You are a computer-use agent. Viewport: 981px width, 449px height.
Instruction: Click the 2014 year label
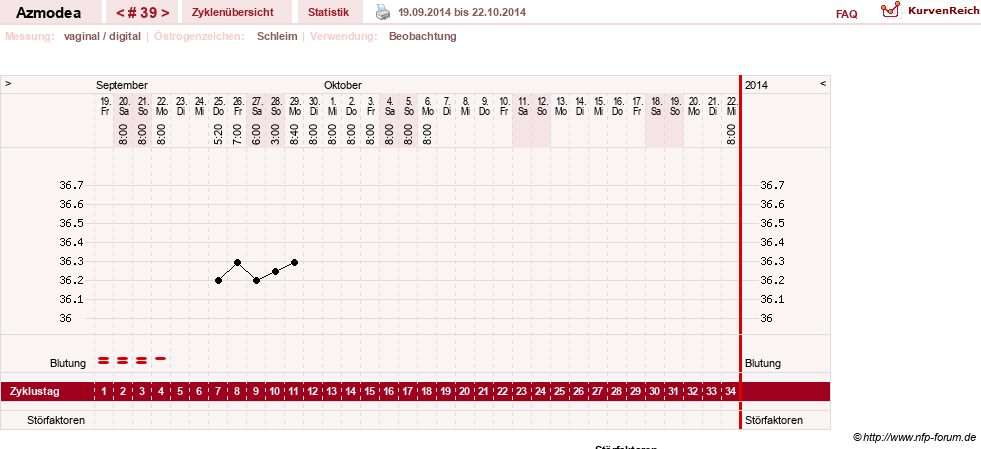coord(756,85)
